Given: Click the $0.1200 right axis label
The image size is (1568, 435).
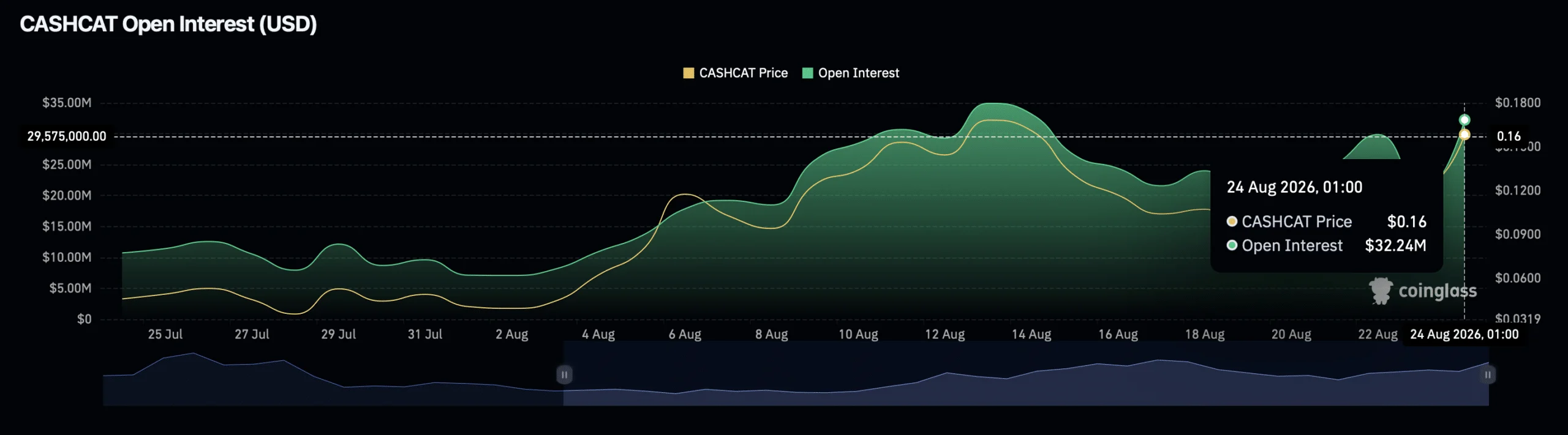Looking at the screenshot, I should [1518, 190].
